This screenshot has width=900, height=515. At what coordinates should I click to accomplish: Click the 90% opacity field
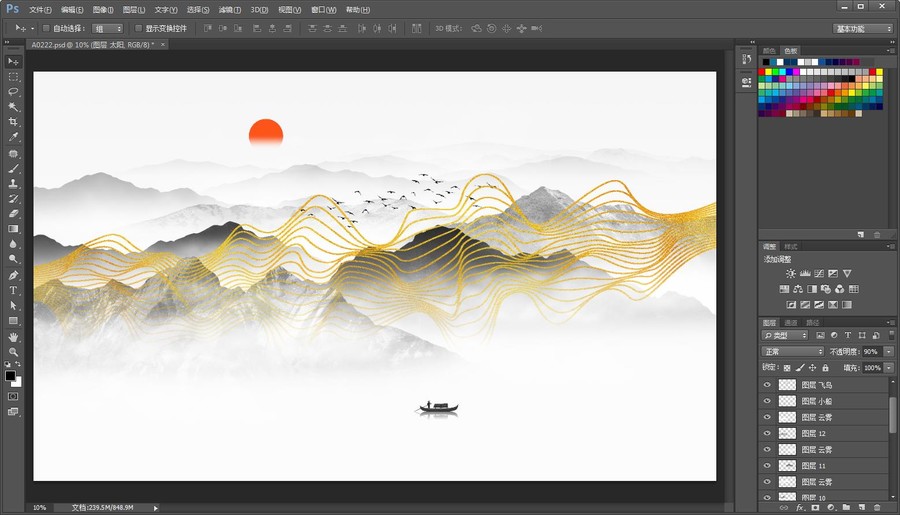pyautogui.click(x=872, y=351)
